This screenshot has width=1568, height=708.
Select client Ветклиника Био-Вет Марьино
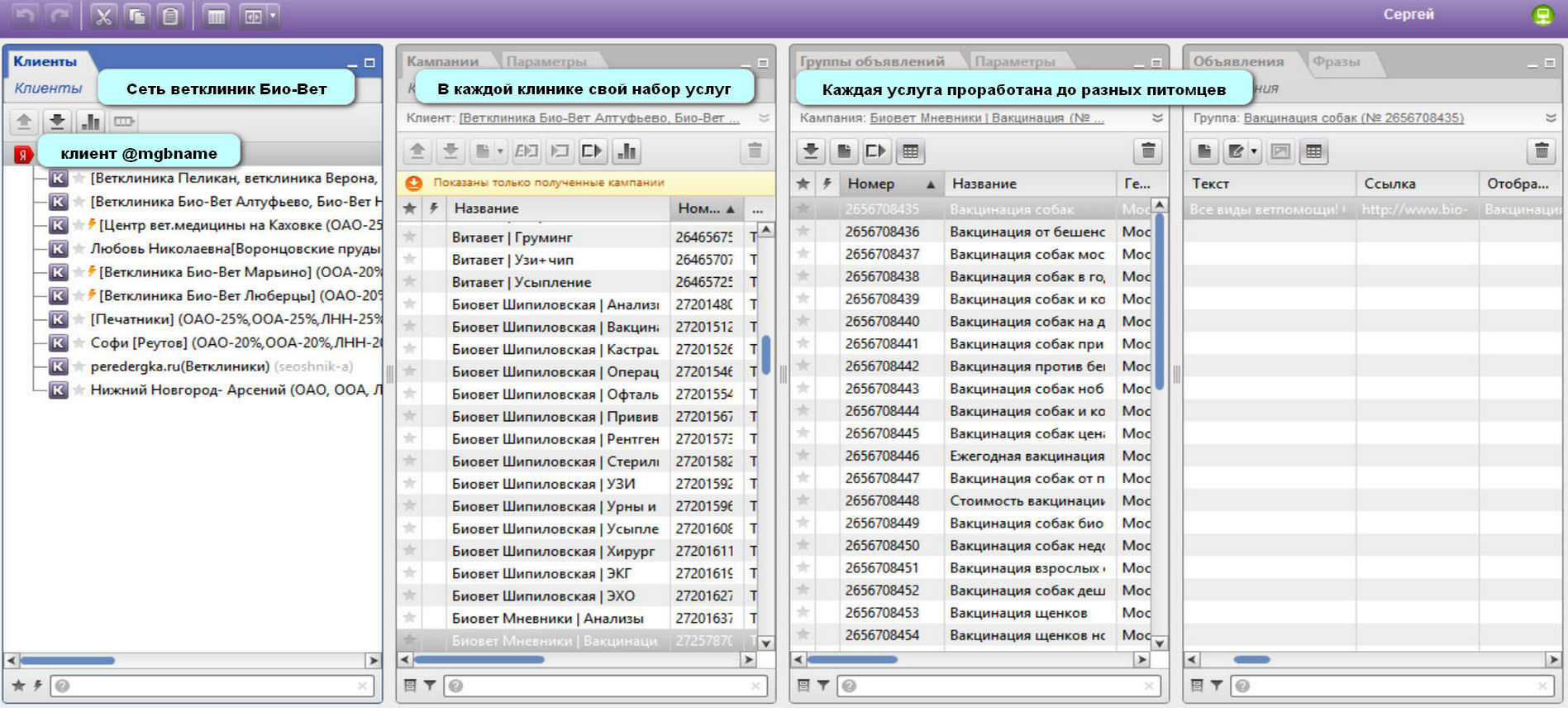point(240,272)
